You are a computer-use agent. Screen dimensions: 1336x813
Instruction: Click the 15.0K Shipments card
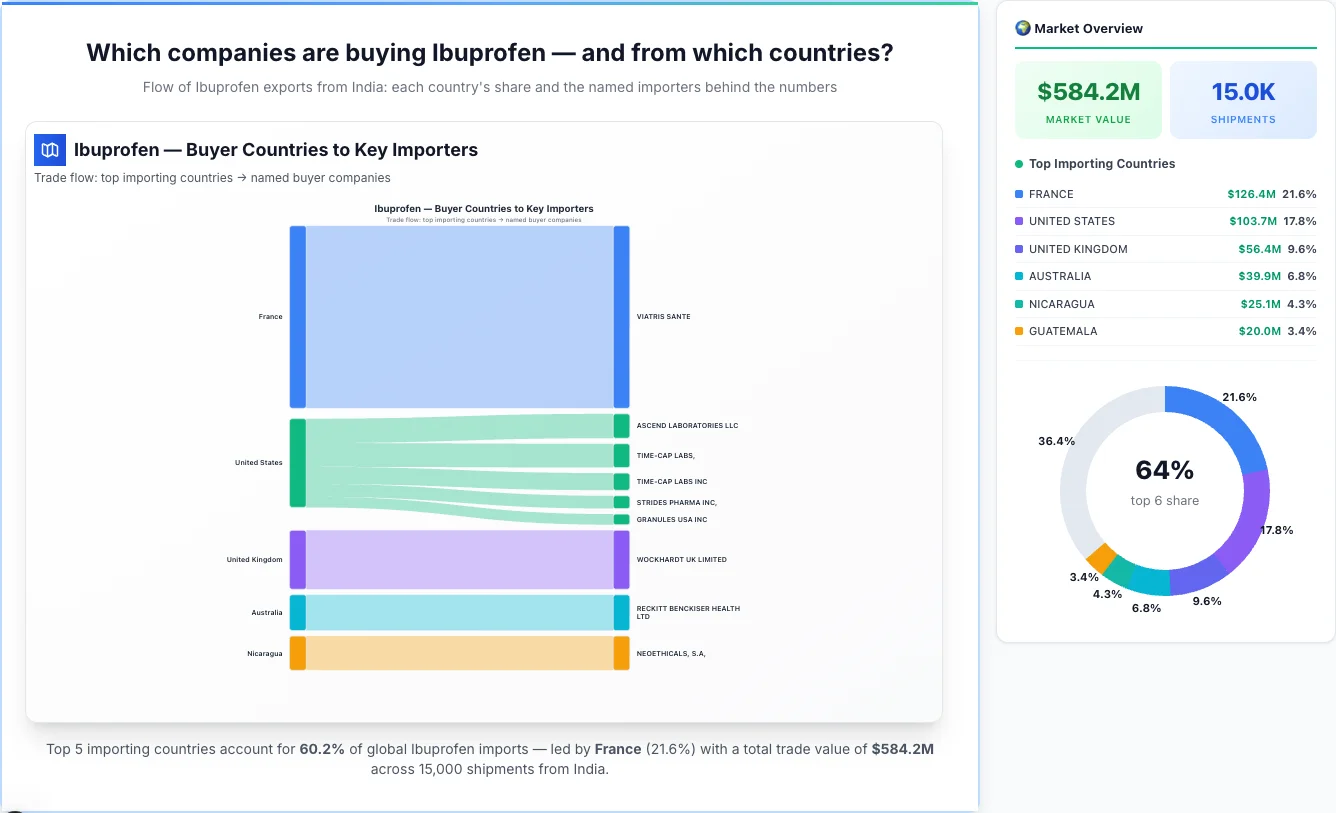(1243, 99)
